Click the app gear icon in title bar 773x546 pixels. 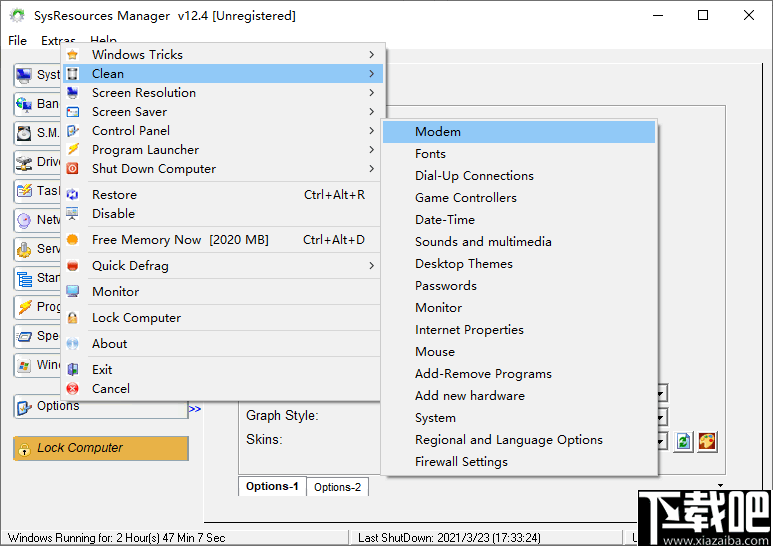click(x=17, y=16)
